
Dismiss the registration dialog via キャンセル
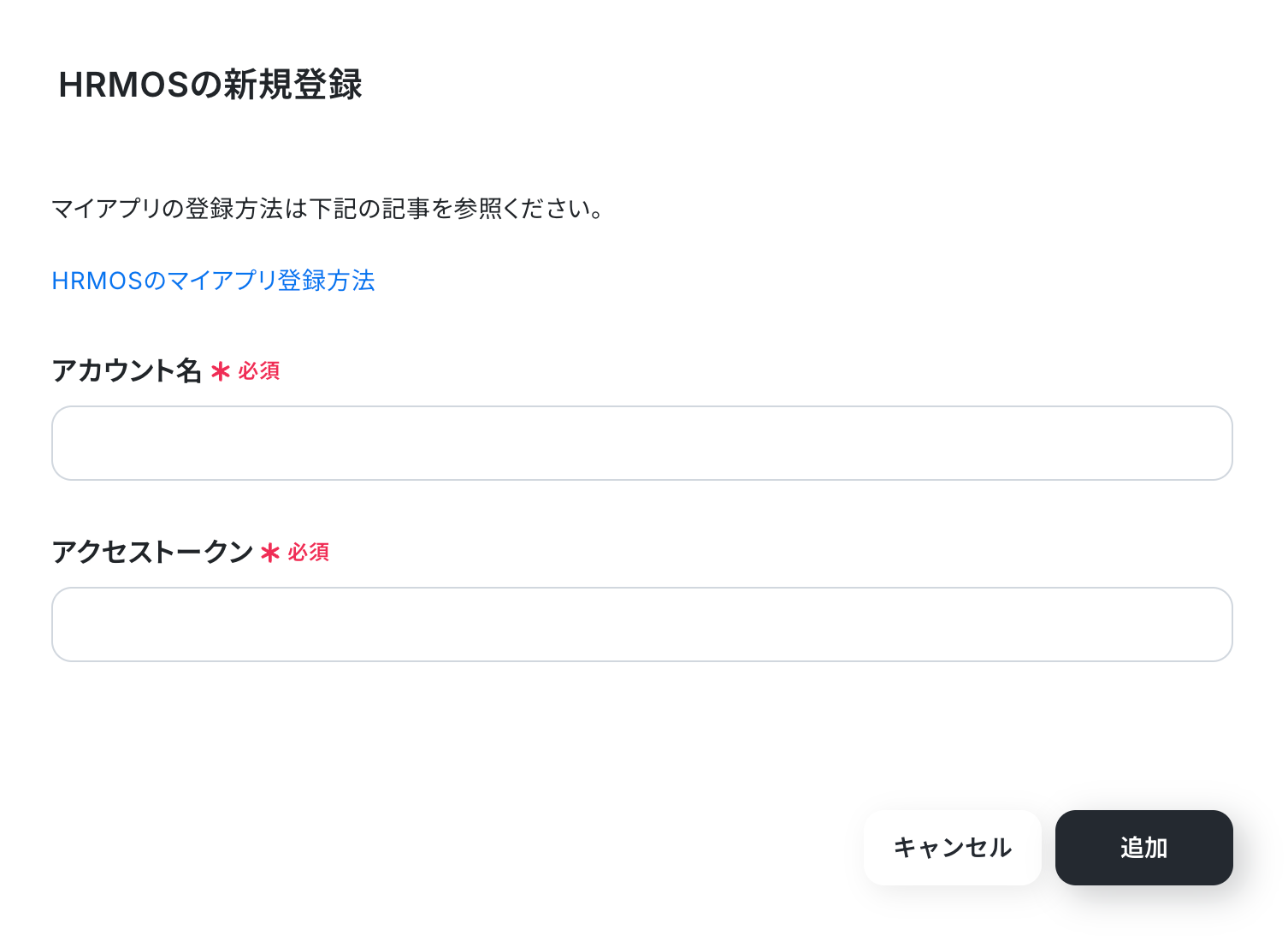click(952, 848)
